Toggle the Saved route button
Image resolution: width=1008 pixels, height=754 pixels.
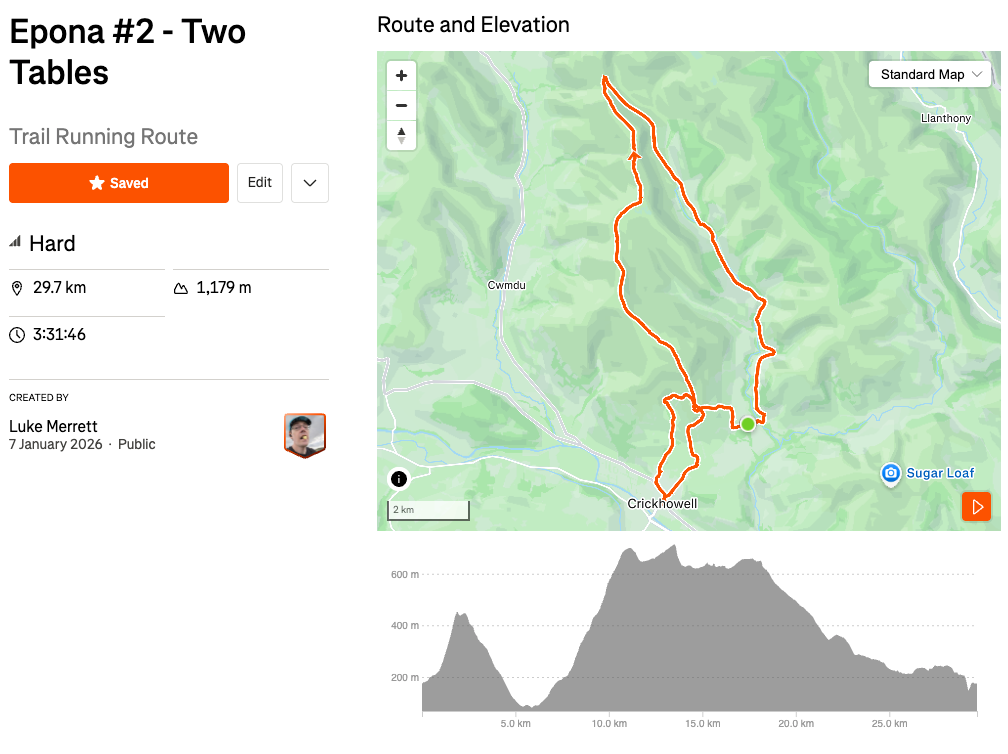pos(119,183)
